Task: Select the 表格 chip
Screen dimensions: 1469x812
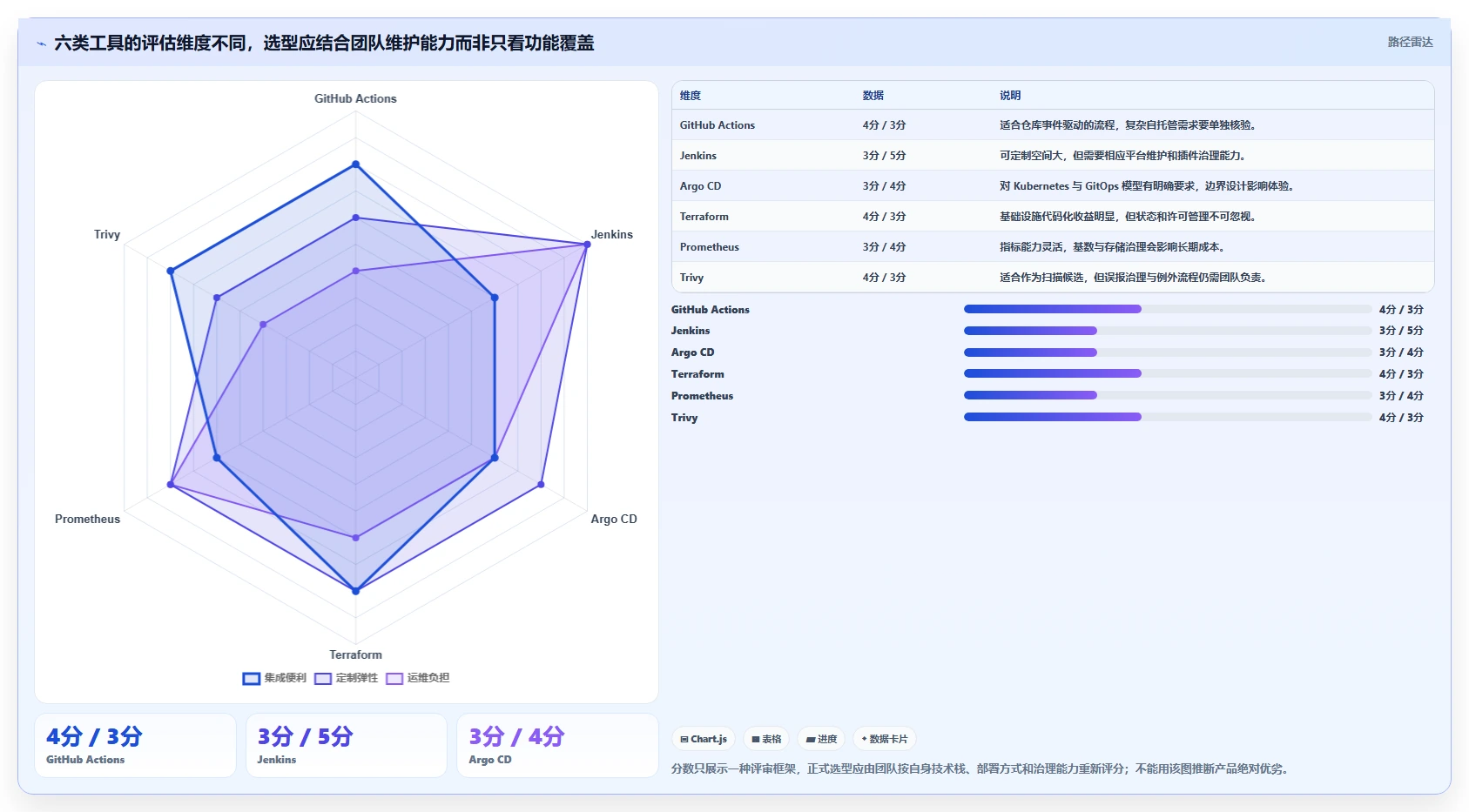Action: click(x=766, y=739)
